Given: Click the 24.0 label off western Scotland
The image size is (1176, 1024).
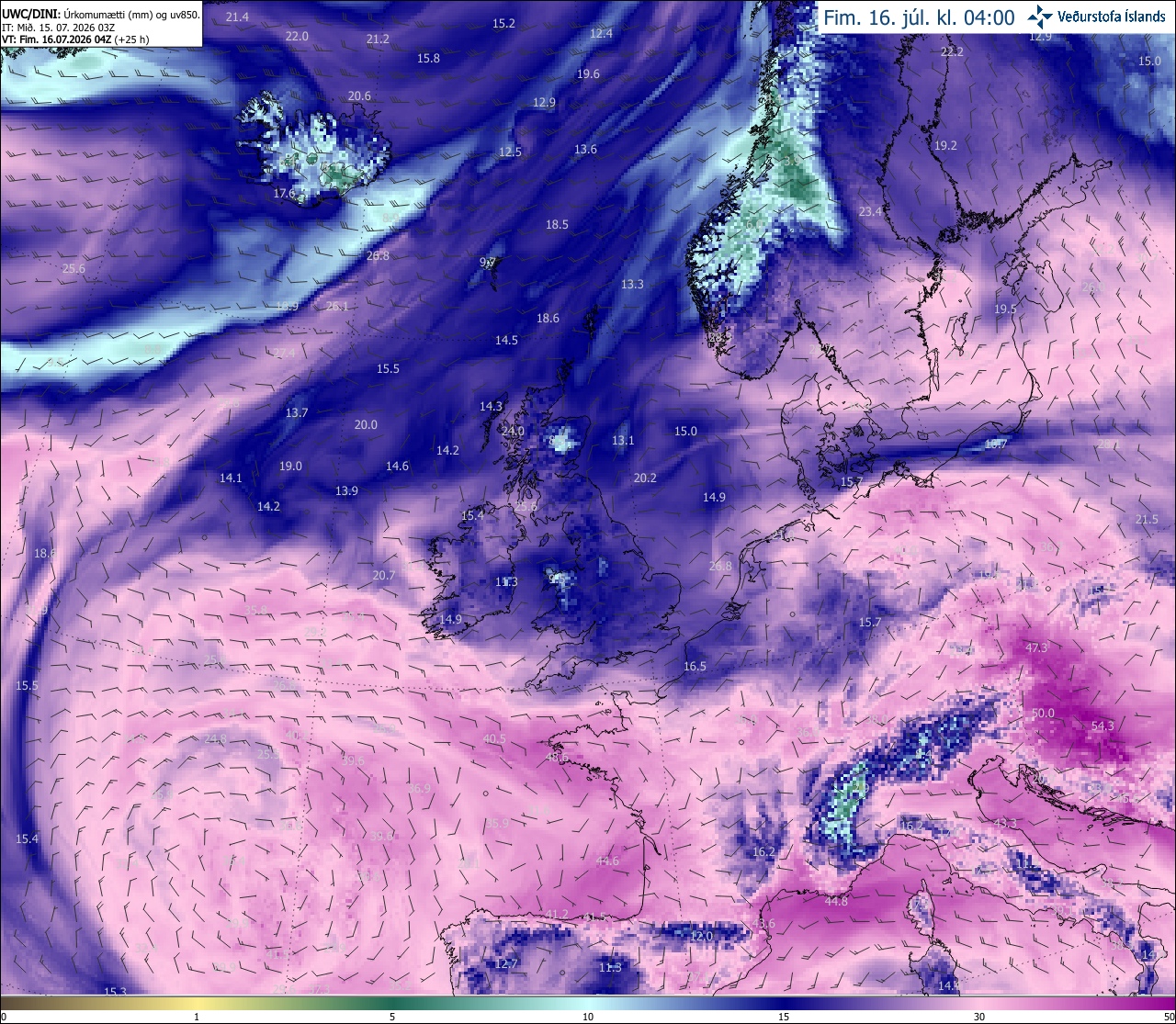Looking at the screenshot, I should tap(513, 431).
